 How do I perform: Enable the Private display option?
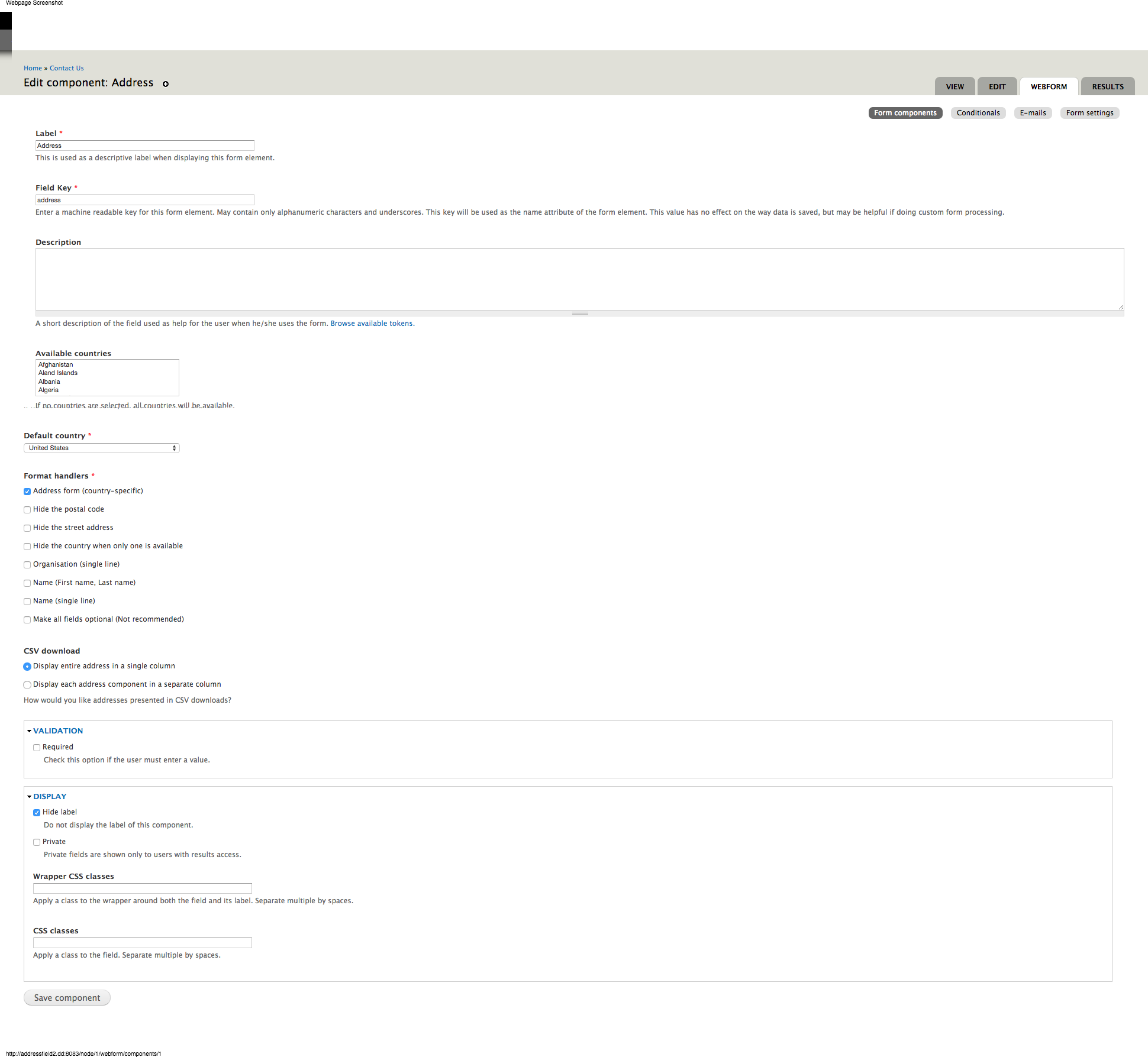[37, 842]
